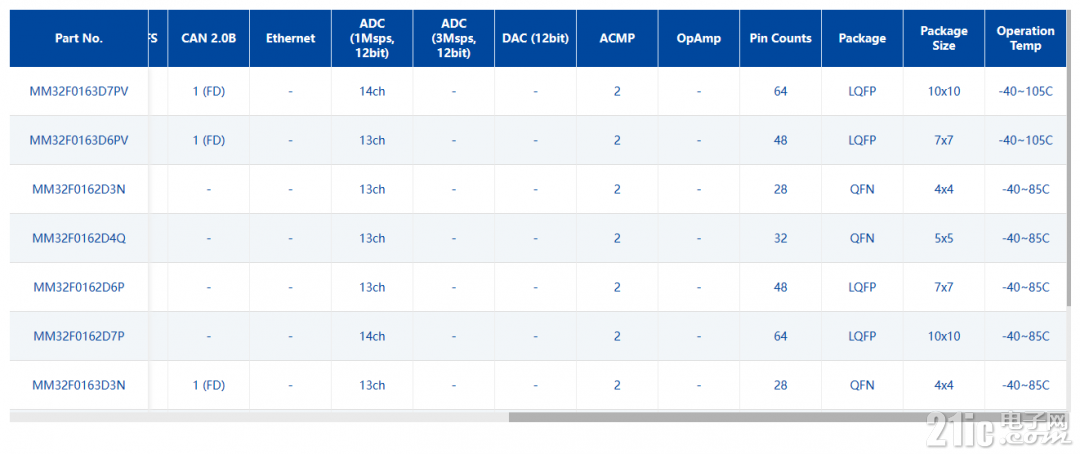This screenshot has width=1080, height=454.
Task: Click the DAC (12bit) column header
Action: point(535,39)
